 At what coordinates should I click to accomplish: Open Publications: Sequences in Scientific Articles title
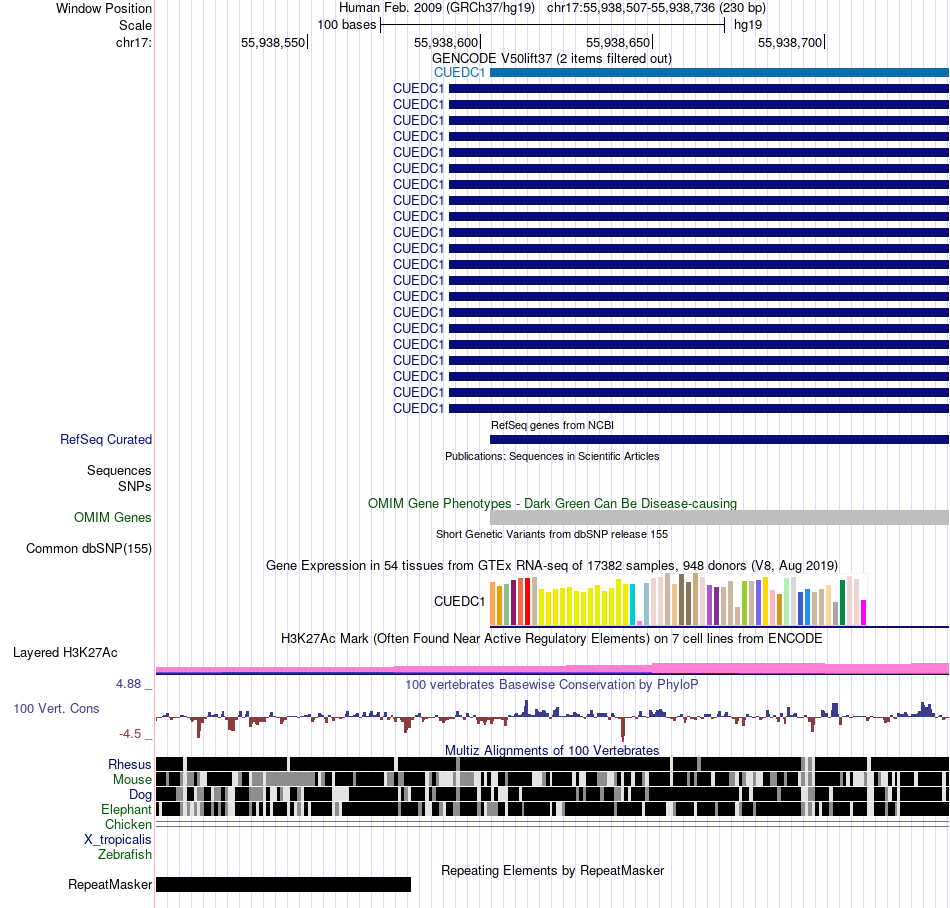pos(552,456)
